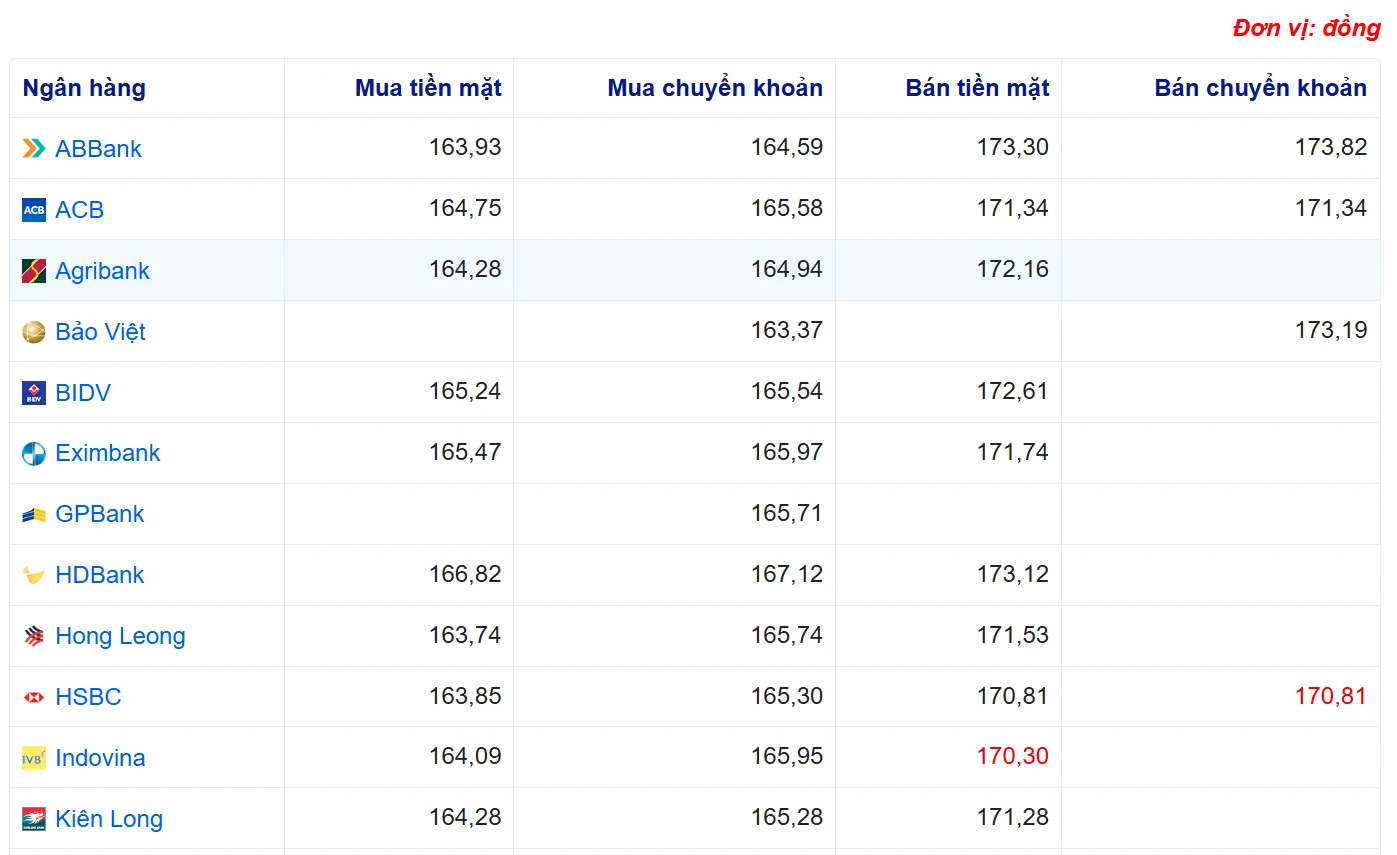Sort by Bán tiền mặt column header

(x=977, y=88)
